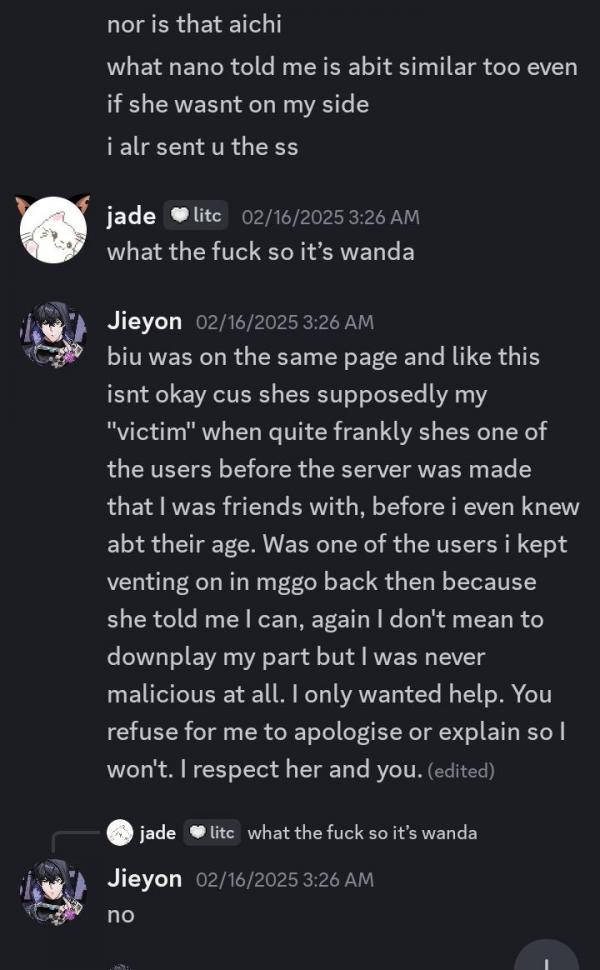Image resolution: width=600 pixels, height=970 pixels.
Task: Tap the heart icon in jade's litc tag
Action: (179, 215)
